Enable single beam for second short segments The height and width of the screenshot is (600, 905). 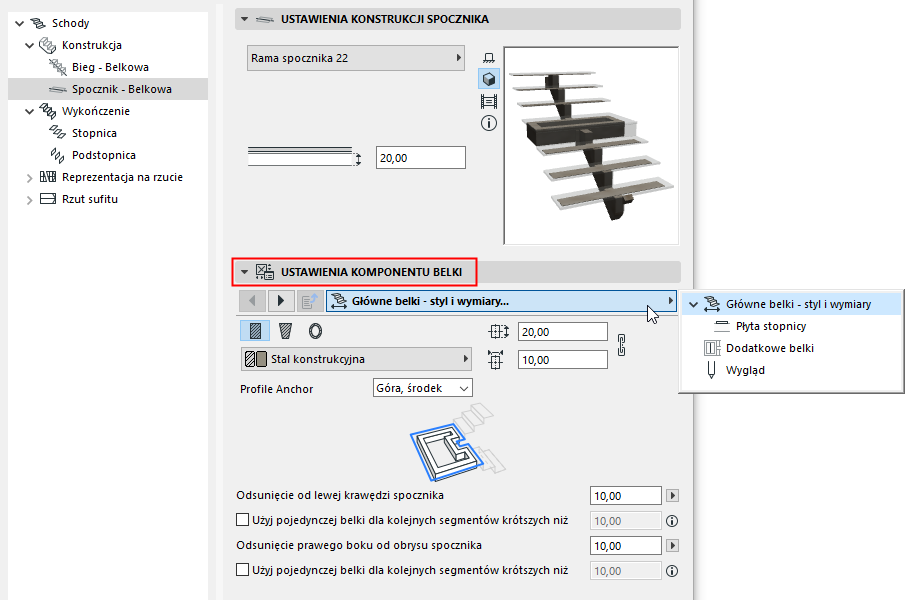click(x=242, y=570)
